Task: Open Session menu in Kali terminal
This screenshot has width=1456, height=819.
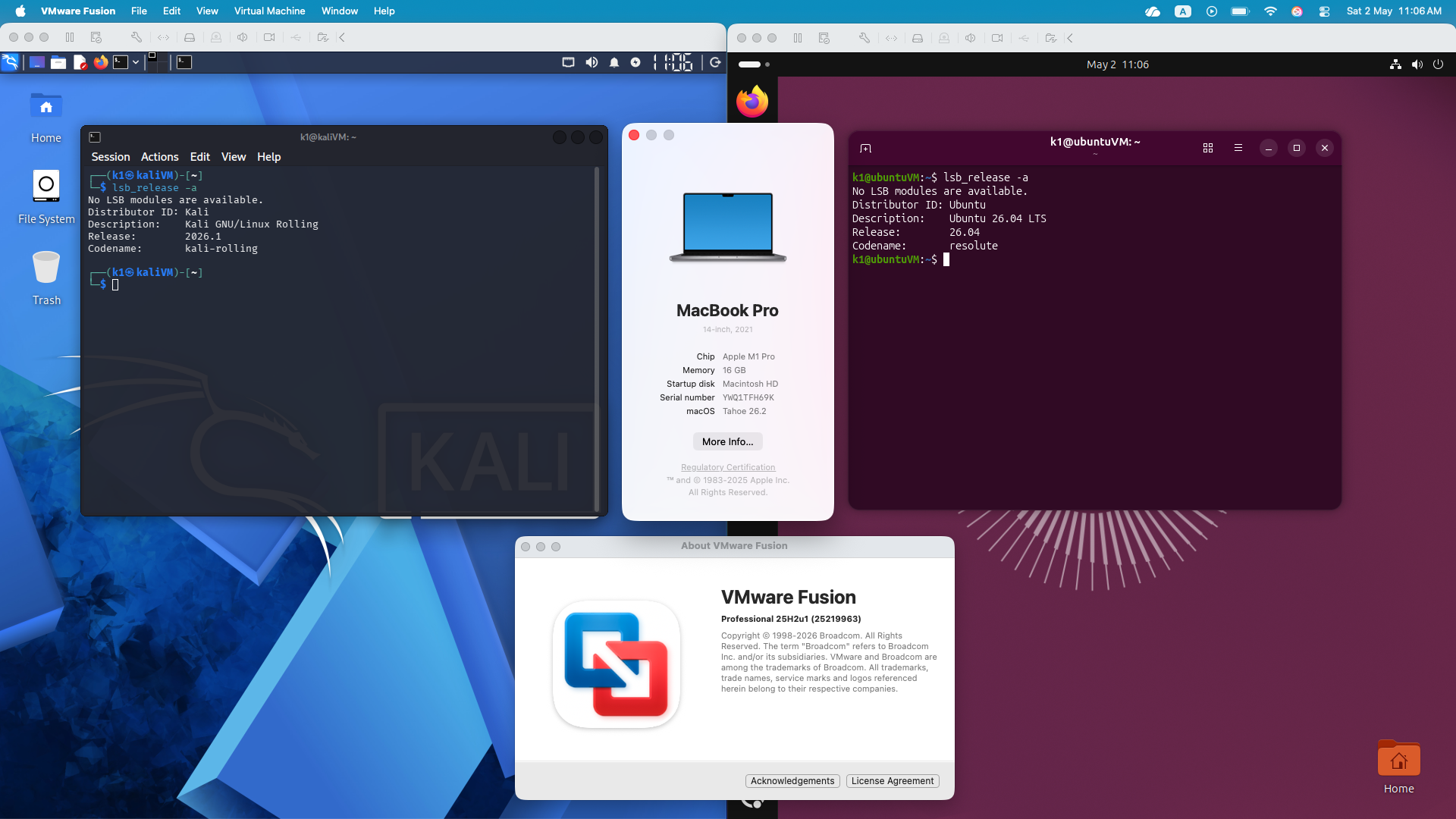Action: pos(111,157)
